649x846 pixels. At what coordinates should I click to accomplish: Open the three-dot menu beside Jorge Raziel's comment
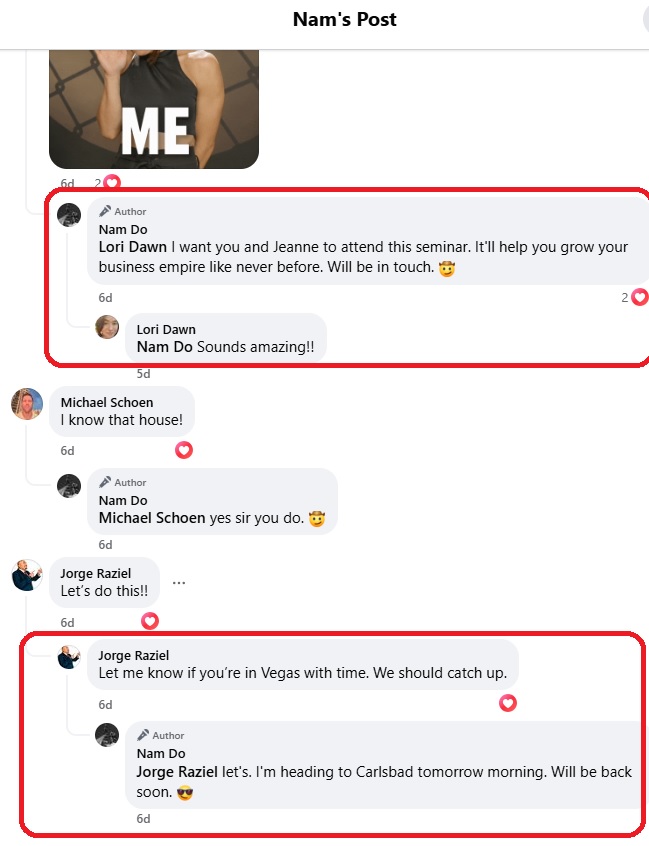pyautogui.click(x=179, y=583)
